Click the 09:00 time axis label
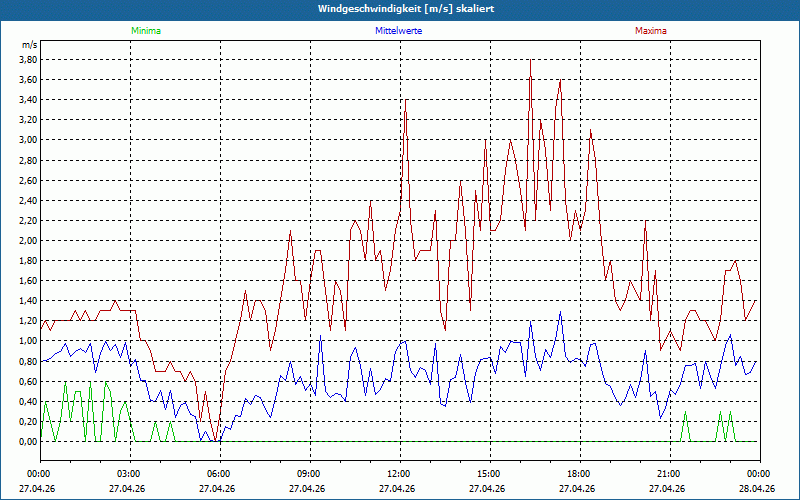This screenshot has width=800, height=500. [308, 474]
